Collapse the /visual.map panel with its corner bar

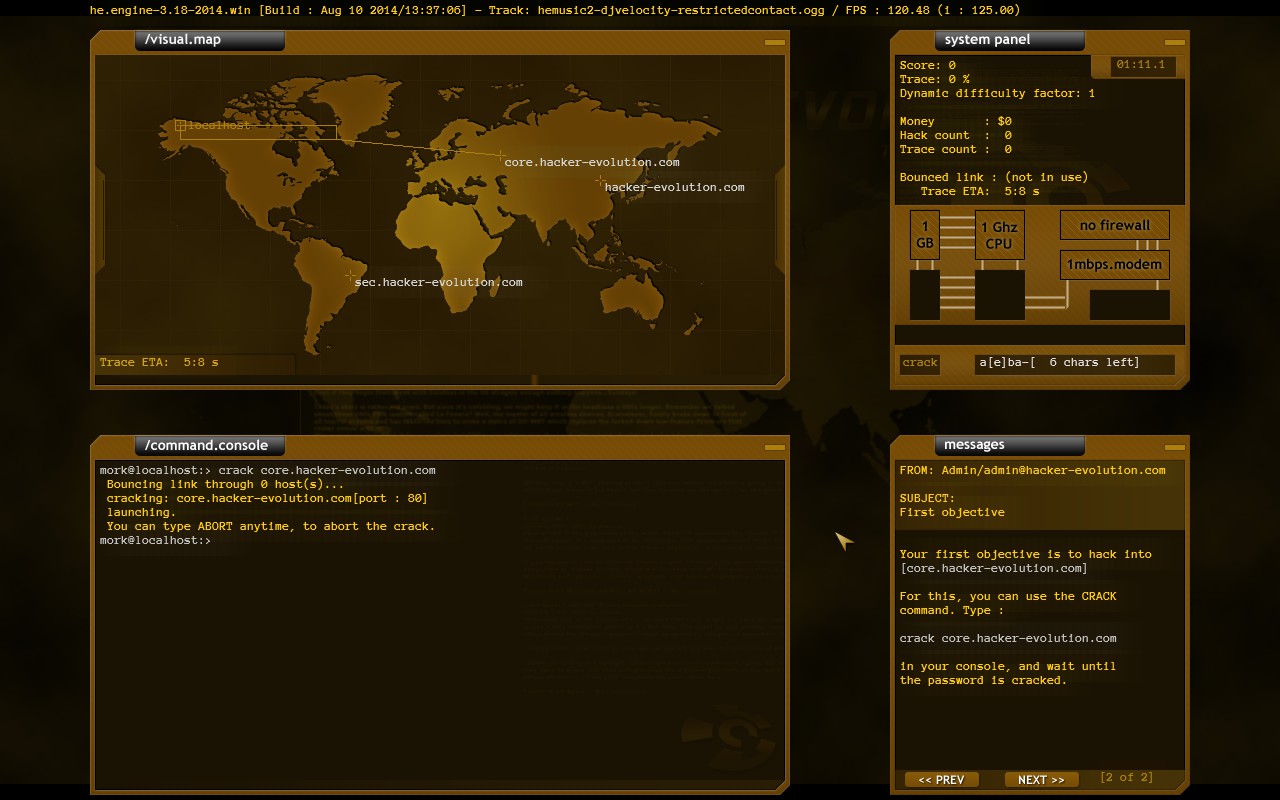[x=775, y=42]
